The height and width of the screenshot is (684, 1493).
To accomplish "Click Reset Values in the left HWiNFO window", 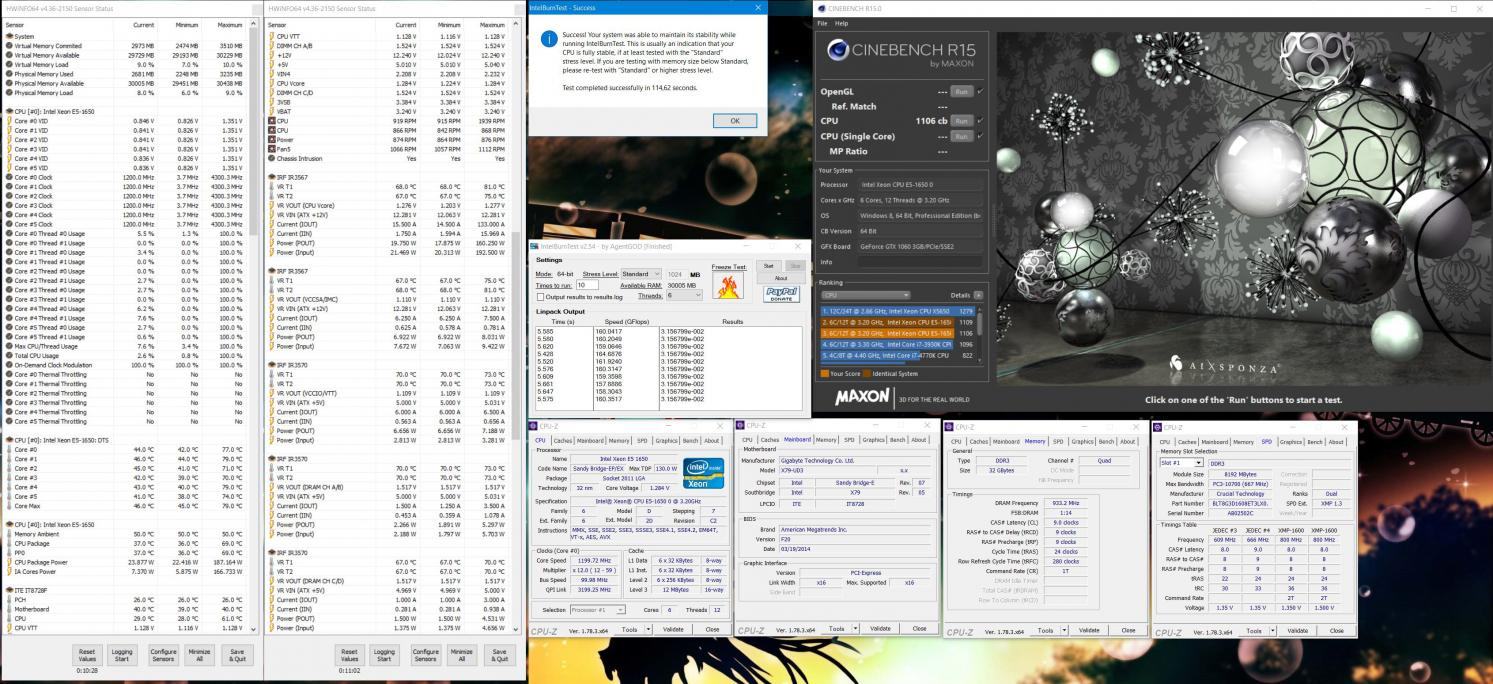I will [86, 655].
